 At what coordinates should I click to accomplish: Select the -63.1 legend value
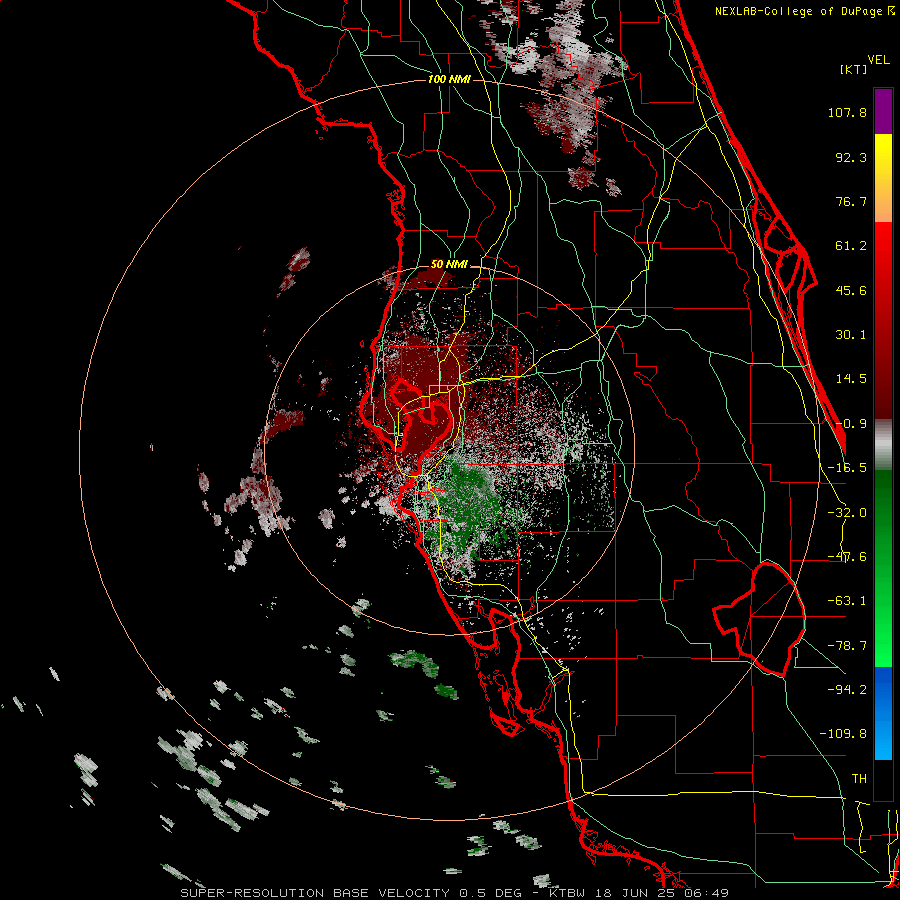coord(847,601)
